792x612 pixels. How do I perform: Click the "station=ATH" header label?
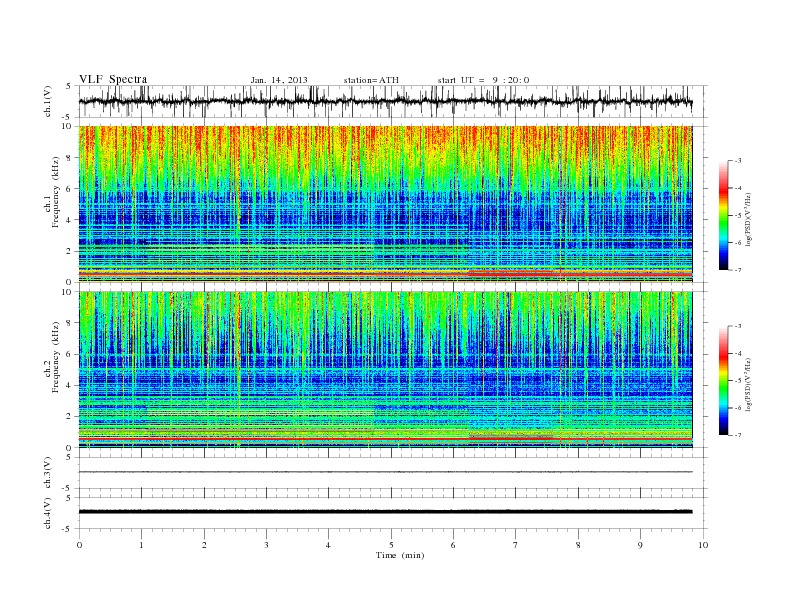(x=371, y=80)
